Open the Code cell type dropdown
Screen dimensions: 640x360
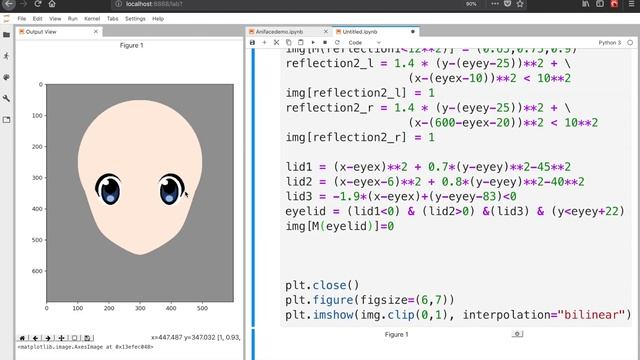[364, 42]
